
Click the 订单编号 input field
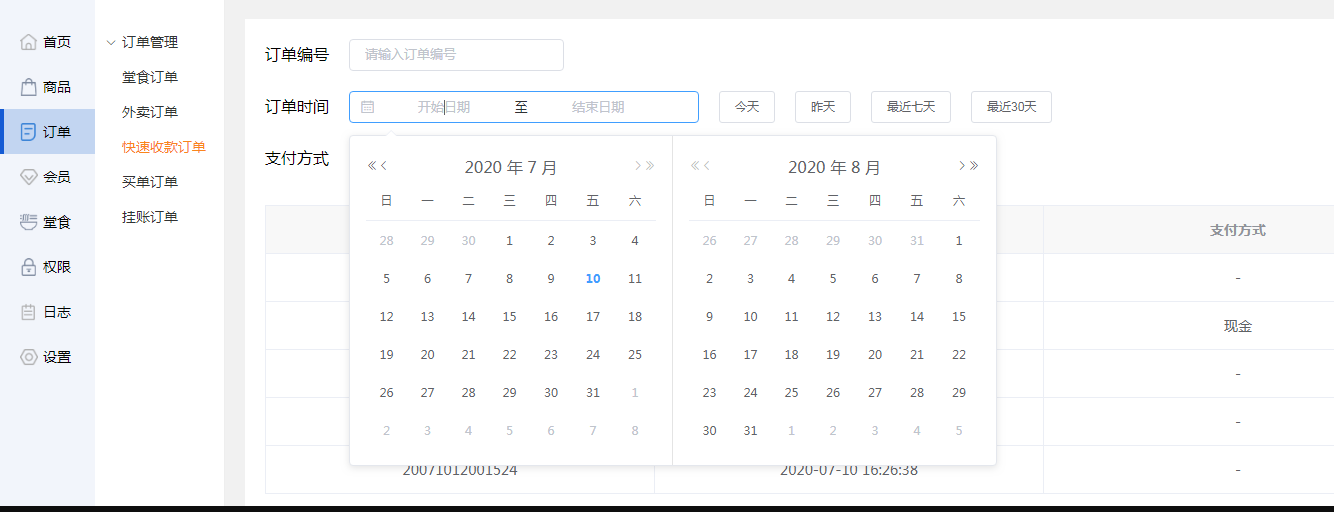coord(456,55)
